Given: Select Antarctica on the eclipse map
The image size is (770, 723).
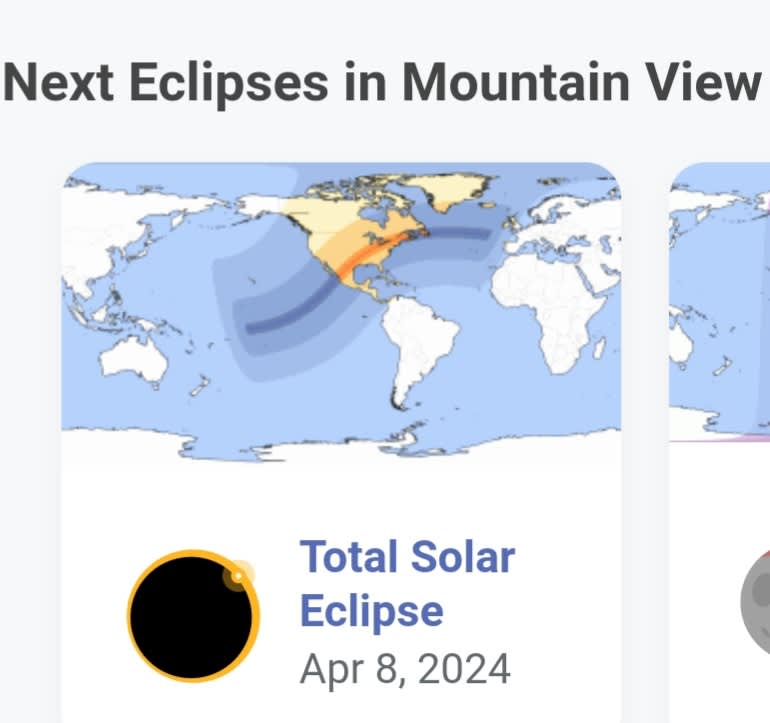Looking at the screenshot, I should (x=341, y=445).
